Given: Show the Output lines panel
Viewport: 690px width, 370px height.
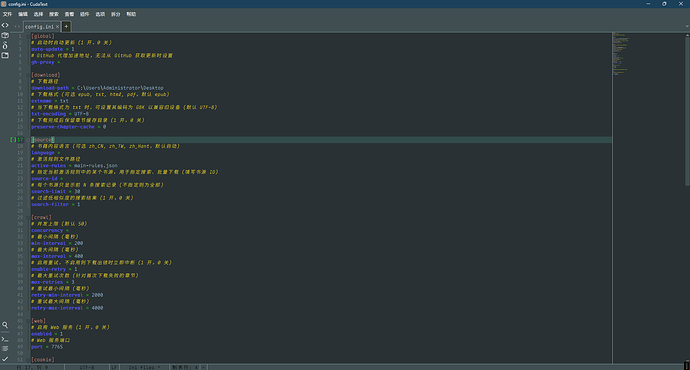Looking at the screenshot, I should [x=5, y=348].
